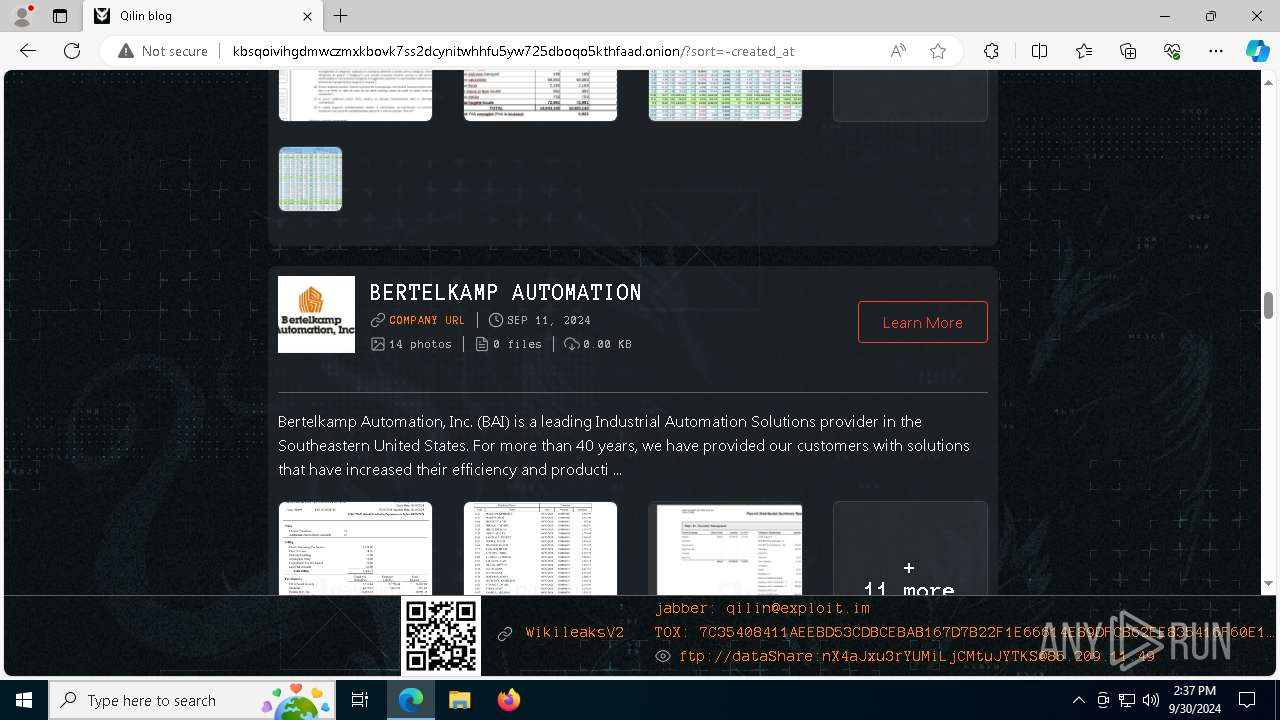Screen dimensions: 1280x720
Task: Open small green spreadsheet thumbnail above
Action: point(310,179)
